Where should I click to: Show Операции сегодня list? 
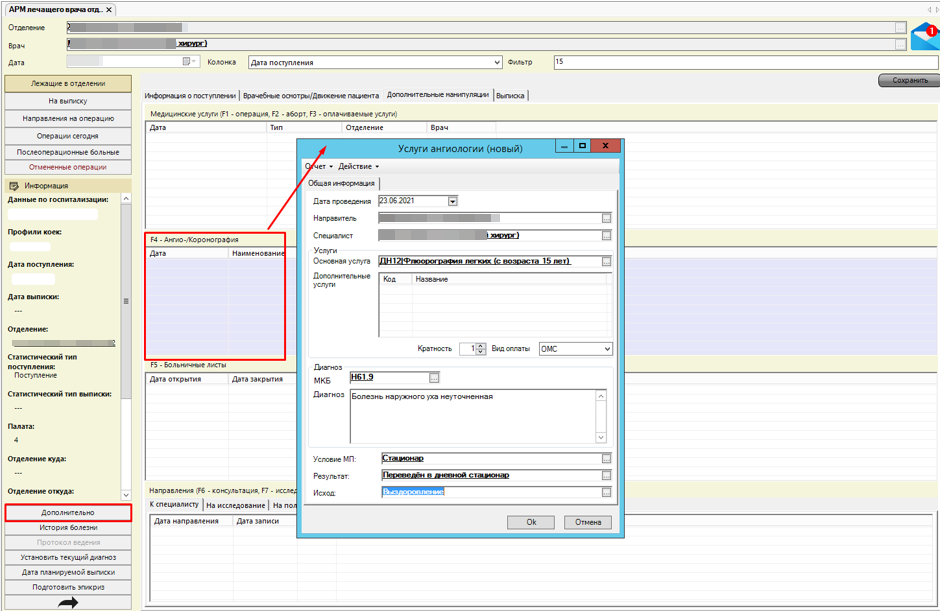click(68, 136)
